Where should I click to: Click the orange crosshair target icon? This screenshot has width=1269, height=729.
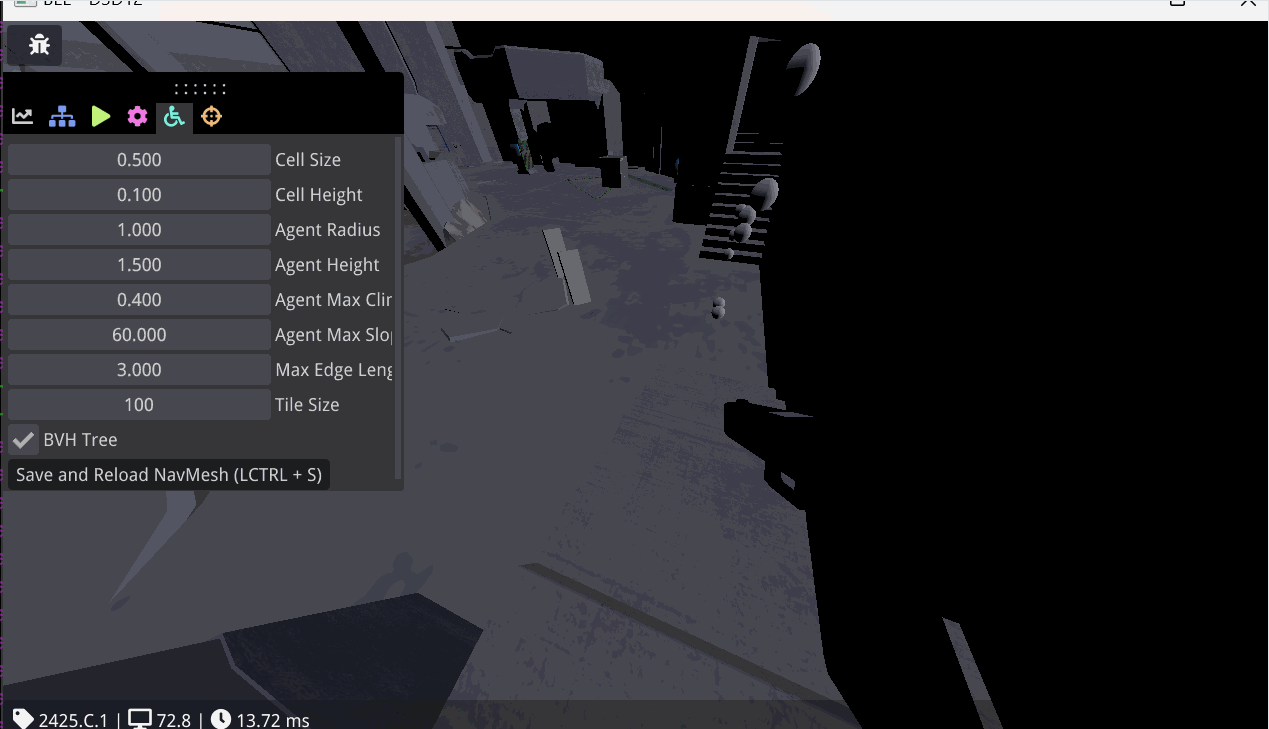211,116
